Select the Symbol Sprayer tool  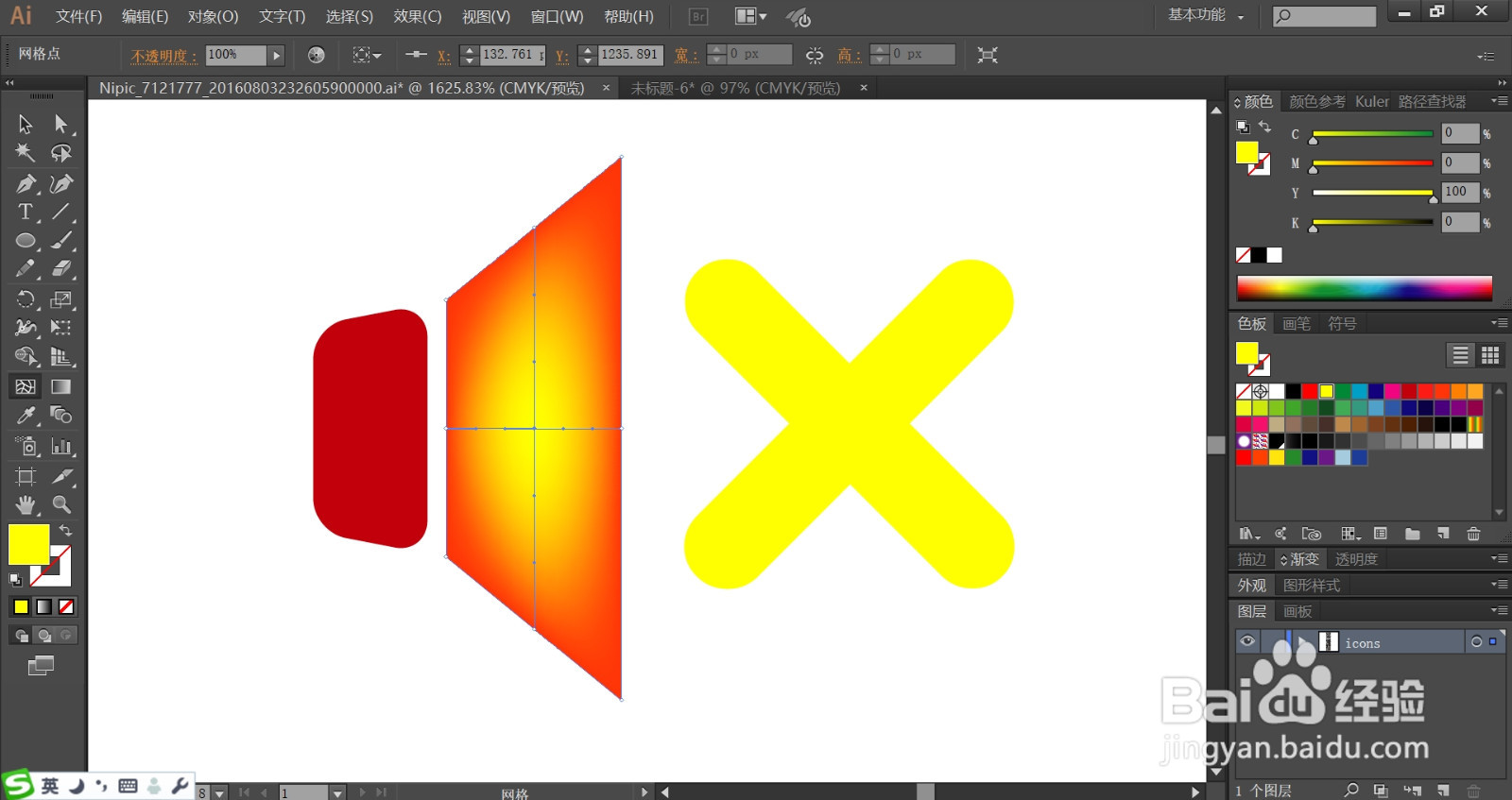(x=26, y=446)
